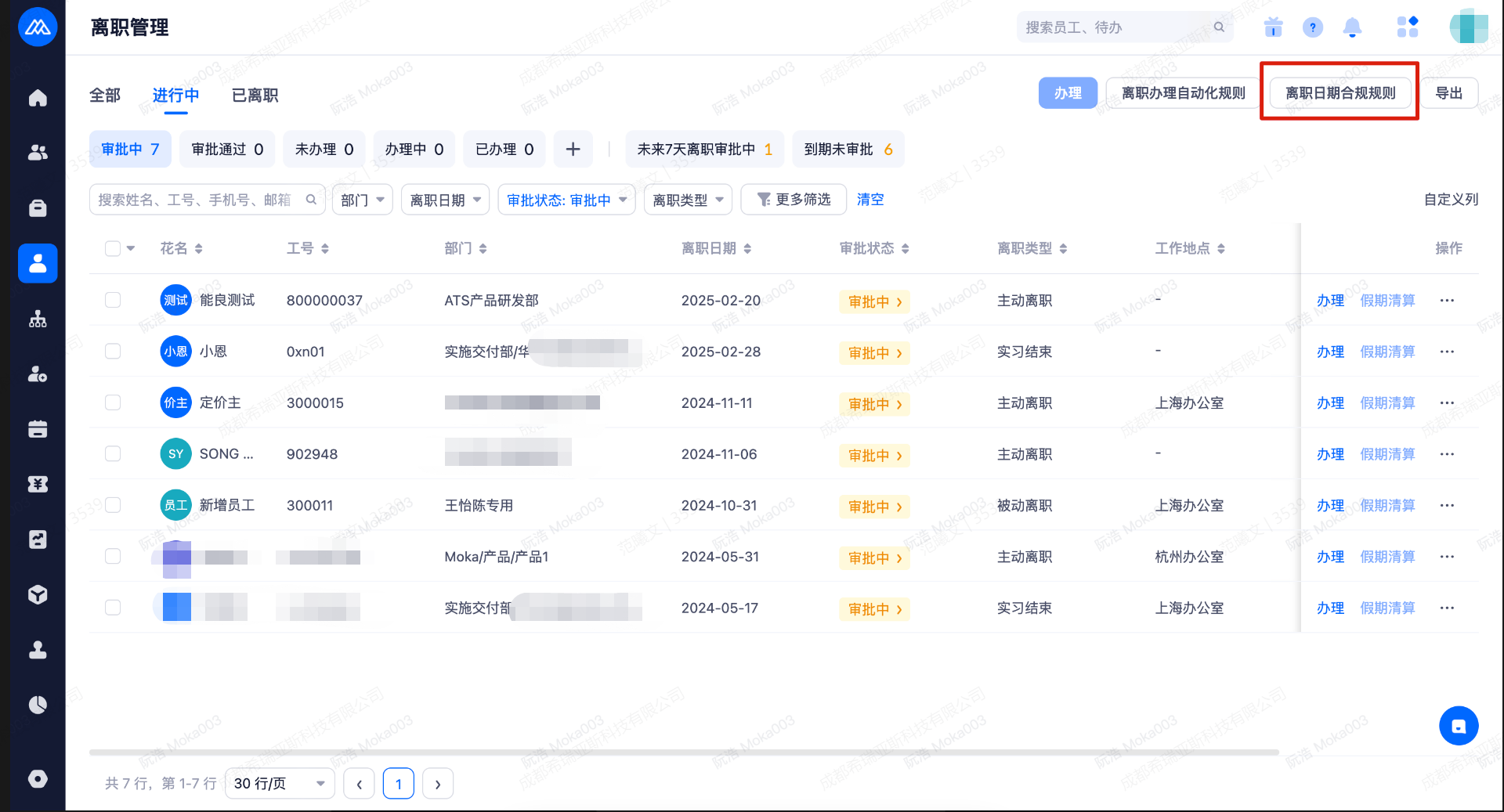Screen dimensions: 1504x812
Task: Open the floating blue chat button
Action: click(x=1459, y=726)
